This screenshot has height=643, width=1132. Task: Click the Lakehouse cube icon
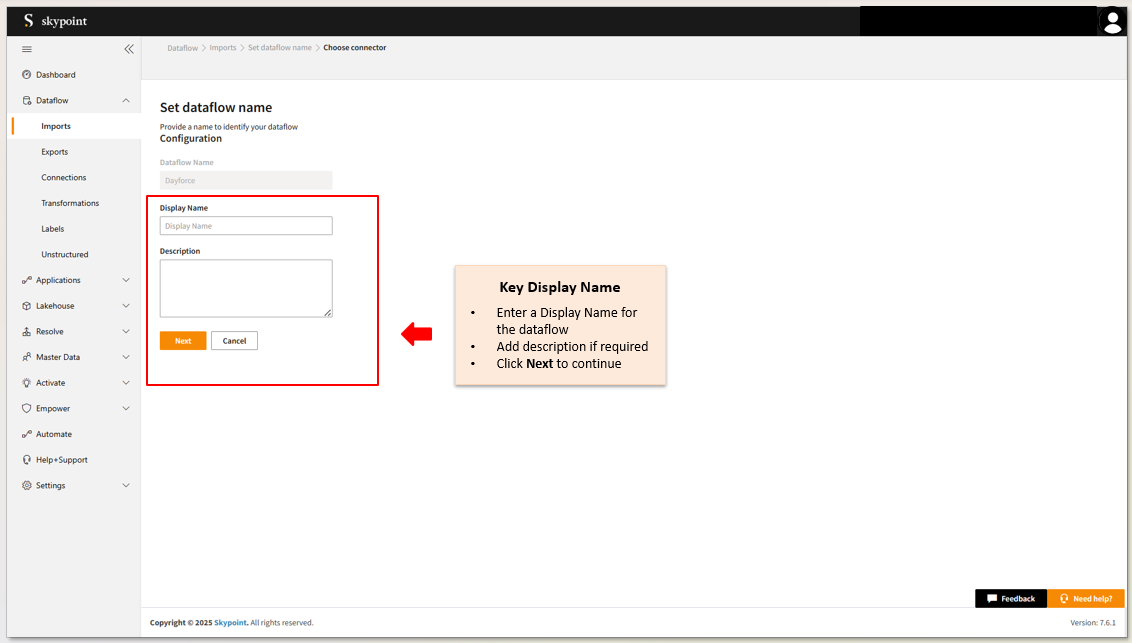[x=27, y=306]
